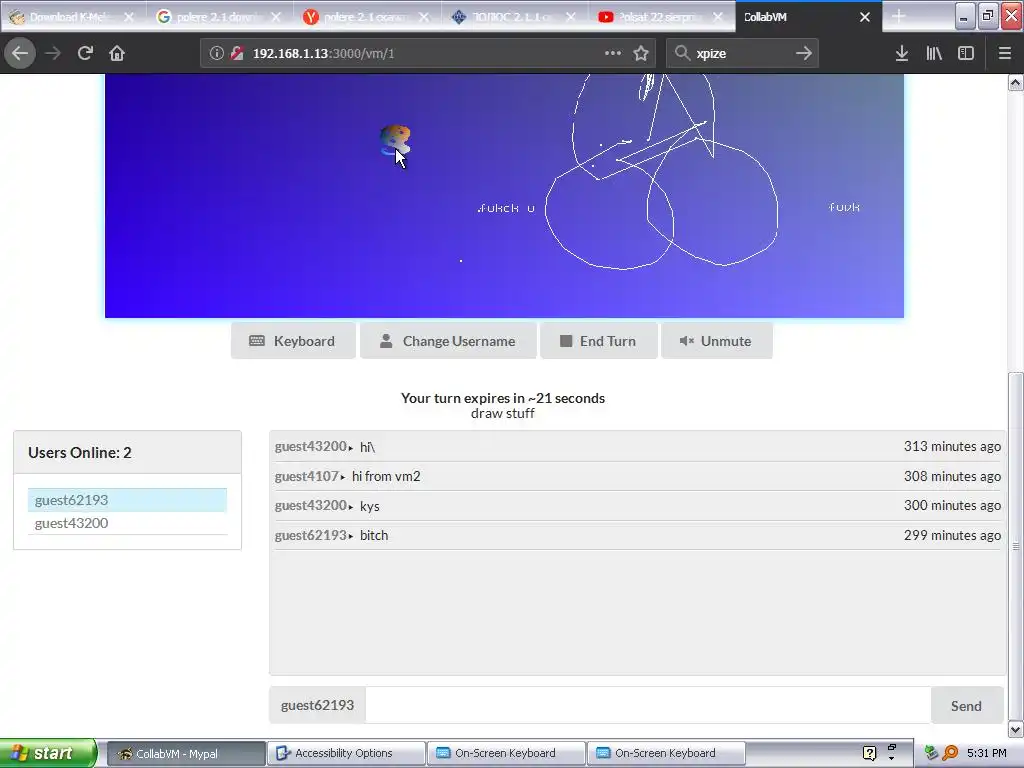1024x768 pixels.
Task: Click the insecure connection lock icon
Action: tap(237, 54)
